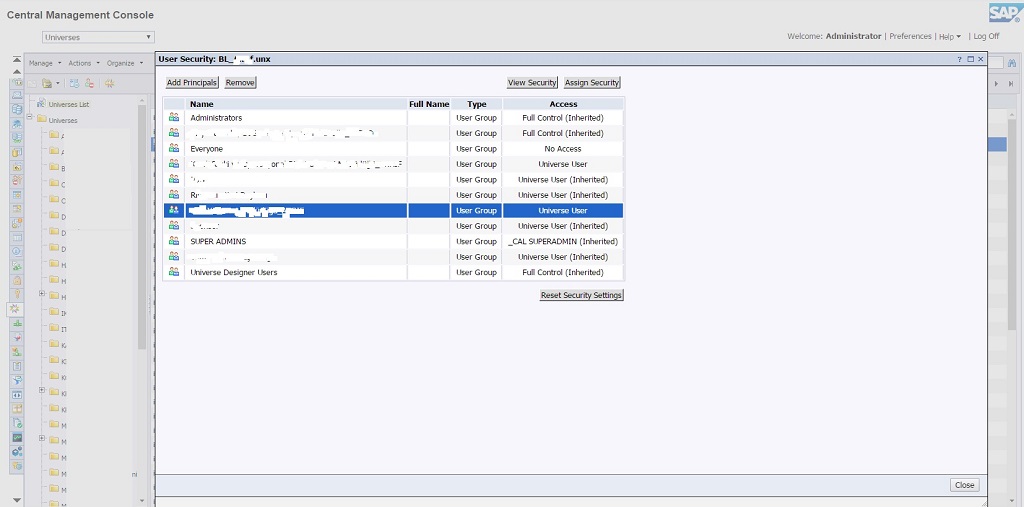
Task: Click the folder toolbar icon
Action: (x=47, y=83)
